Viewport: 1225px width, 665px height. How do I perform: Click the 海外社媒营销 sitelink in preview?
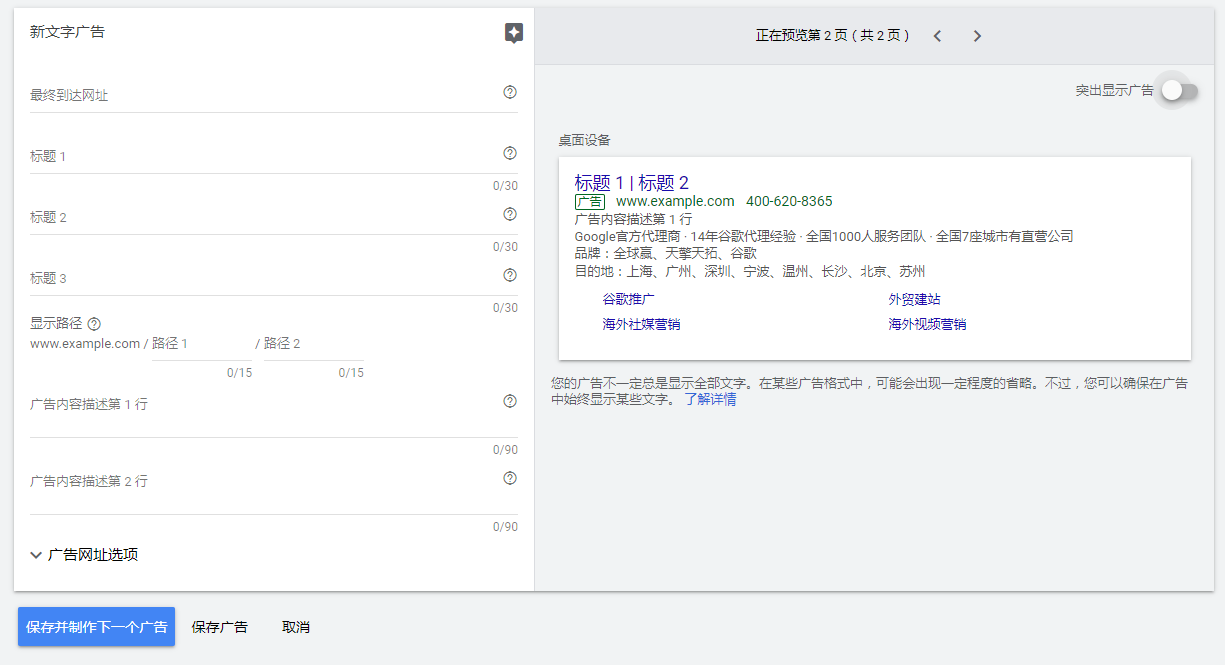(x=641, y=324)
